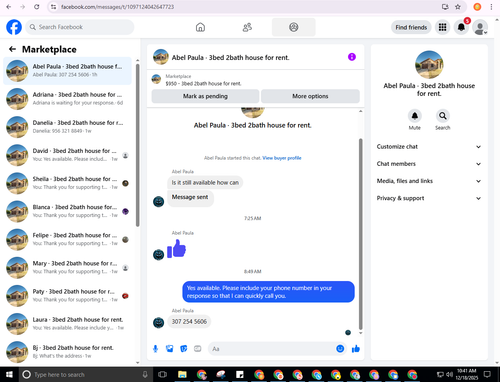This screenshot has width=500, height=382.
Task: Click the voice clip microphone icon
Action: [x=155, y=349]
